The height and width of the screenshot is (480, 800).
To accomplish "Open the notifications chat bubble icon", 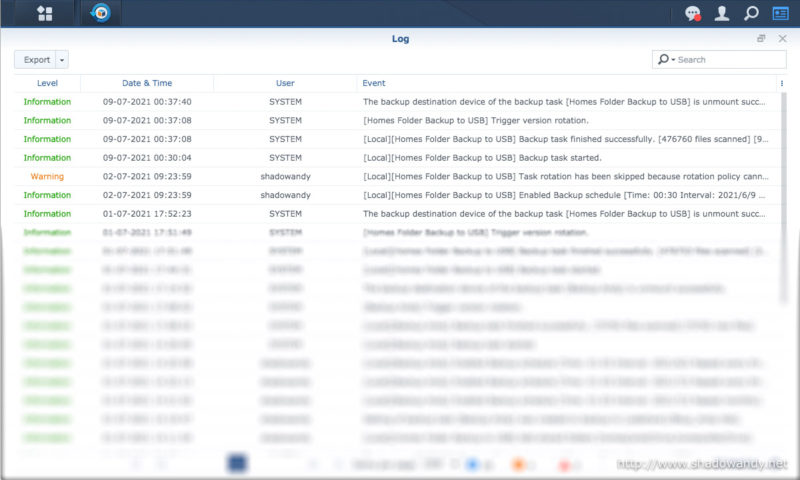I will pos(692,13).
